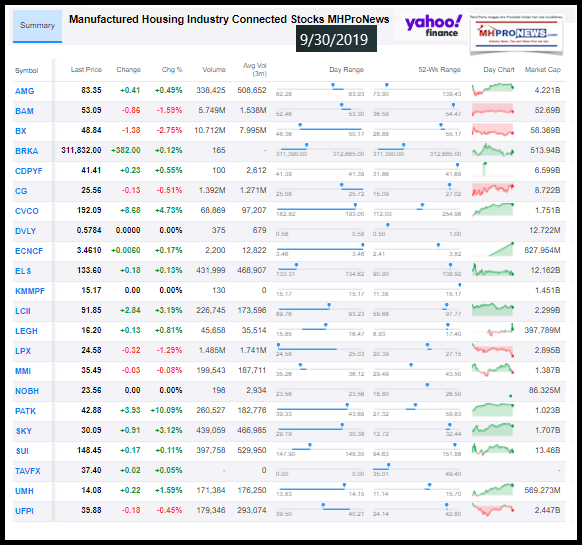This screenshot has width=582, height=545.
Task: Open the ELS day chart thumbnail
Action: coord(493,270)
